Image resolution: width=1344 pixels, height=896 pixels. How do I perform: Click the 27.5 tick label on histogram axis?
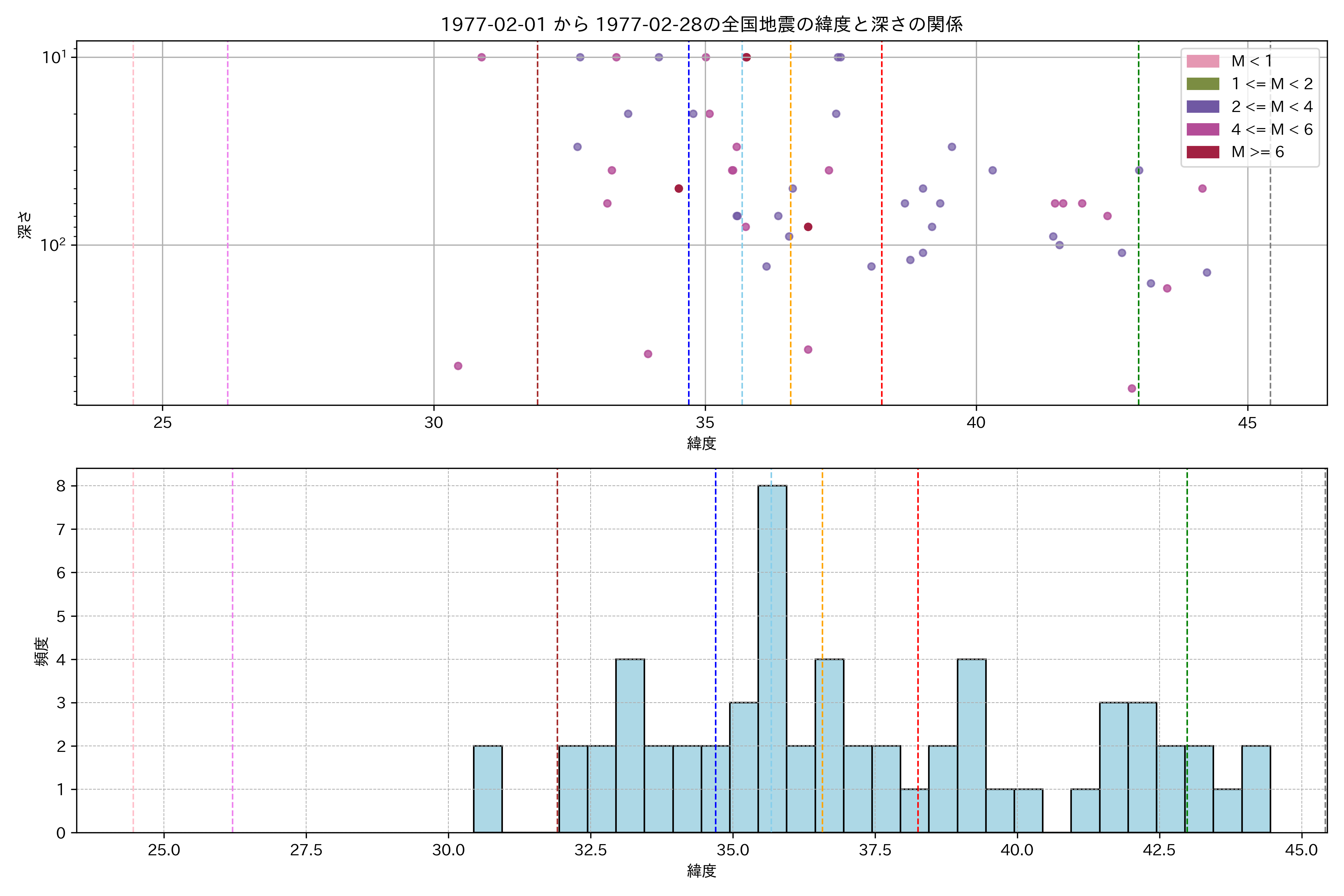306,850
